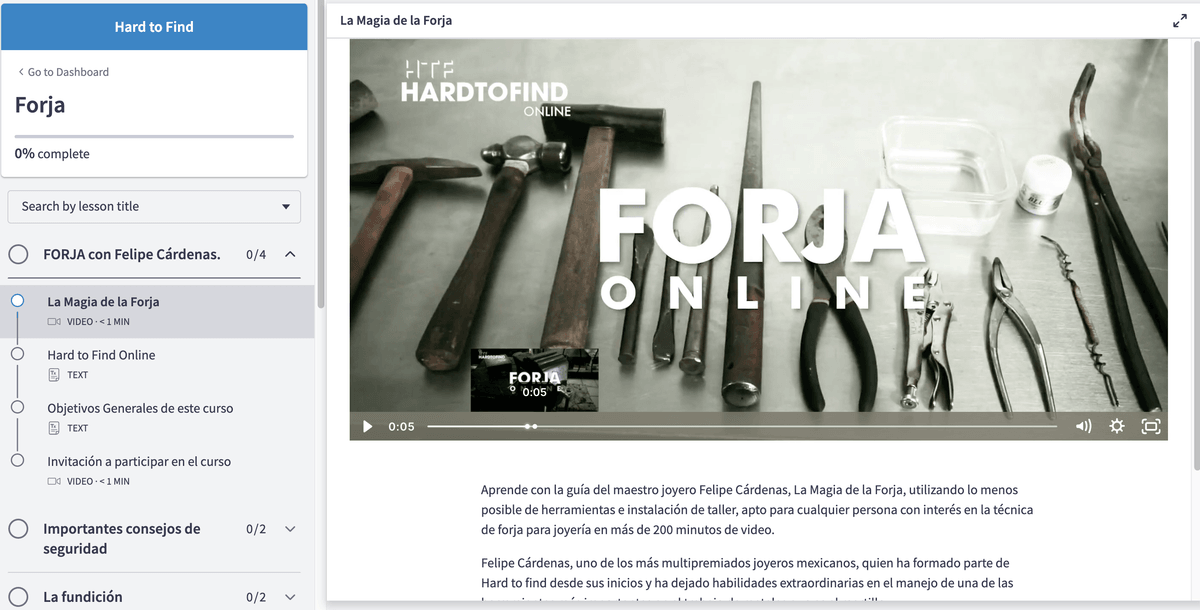1200x610 pixels.
Task: Click the Hard to Find header banner
Action: pyautogui.click(x=154, y=27)
